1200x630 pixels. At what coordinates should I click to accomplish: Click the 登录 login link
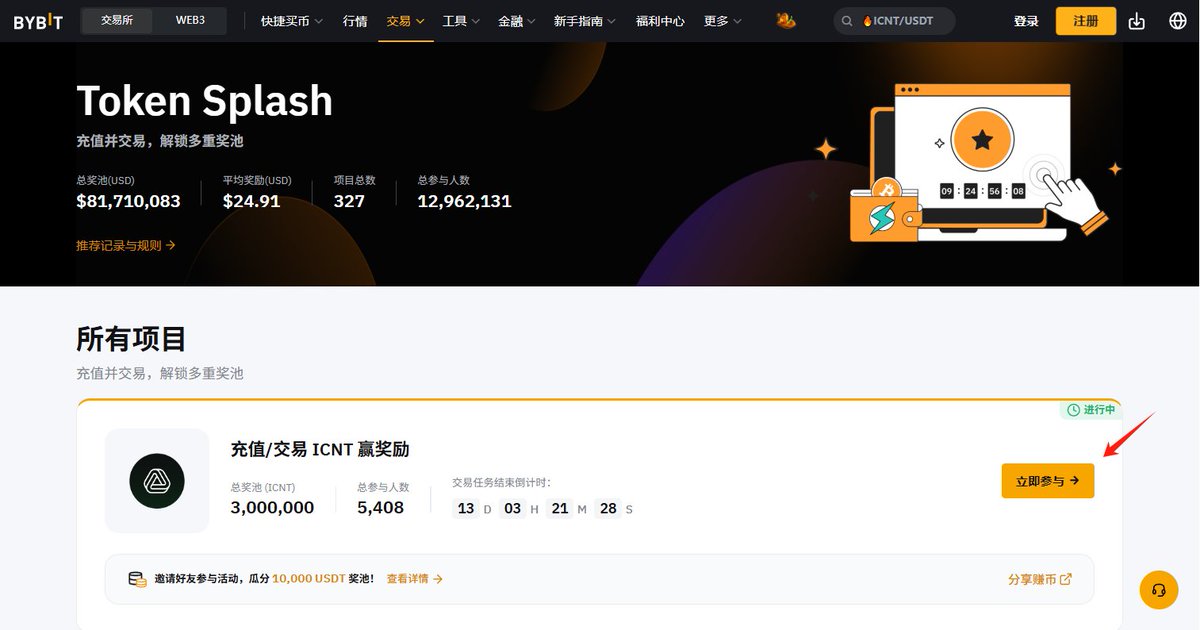[1026, 21]
